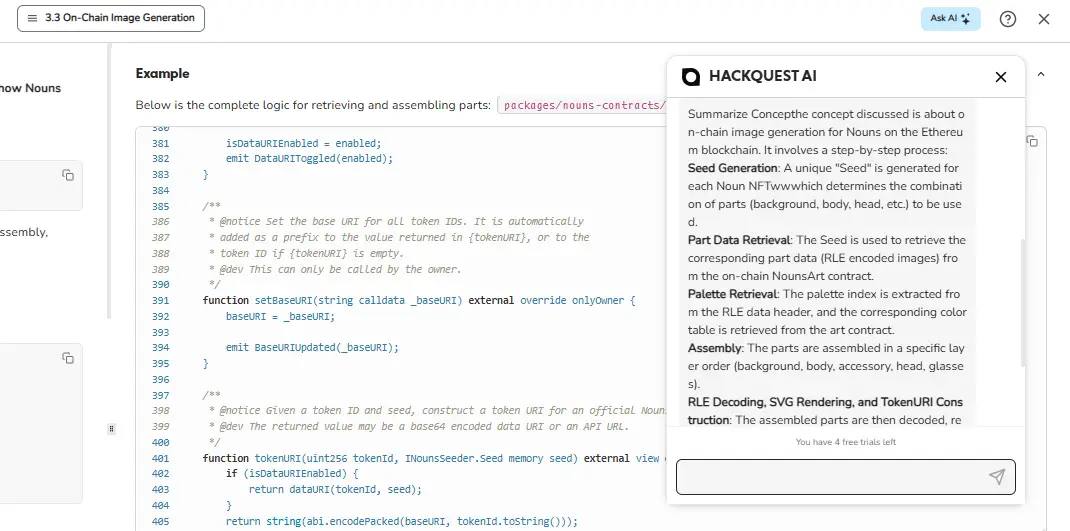Click the panel resize drag handle

[111, 429]
